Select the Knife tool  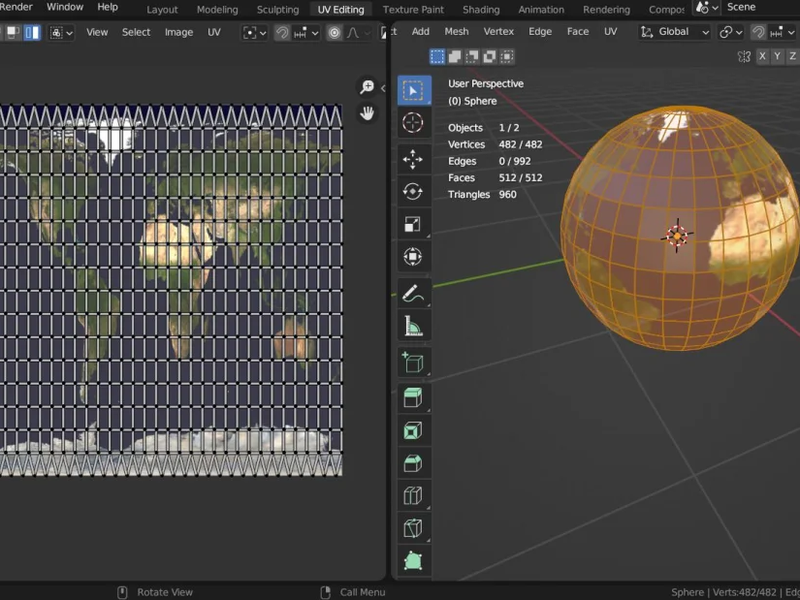[413, 528]
